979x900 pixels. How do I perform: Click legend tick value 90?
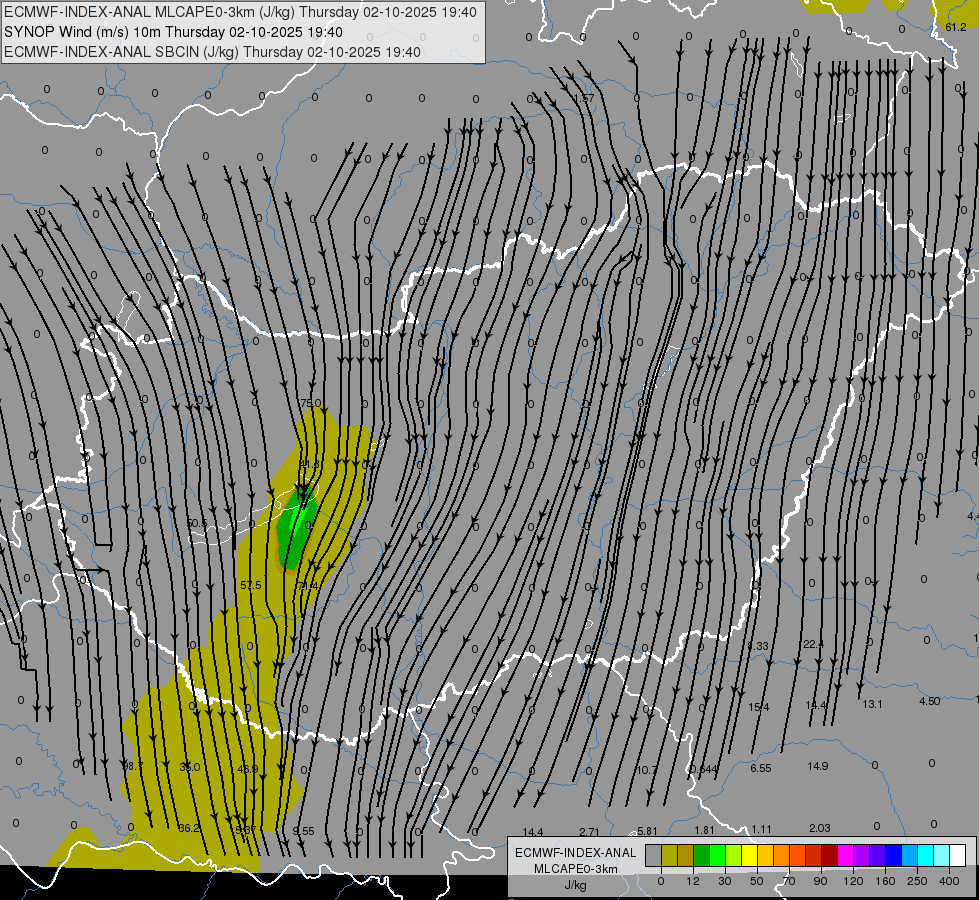(x=821, y=881)
